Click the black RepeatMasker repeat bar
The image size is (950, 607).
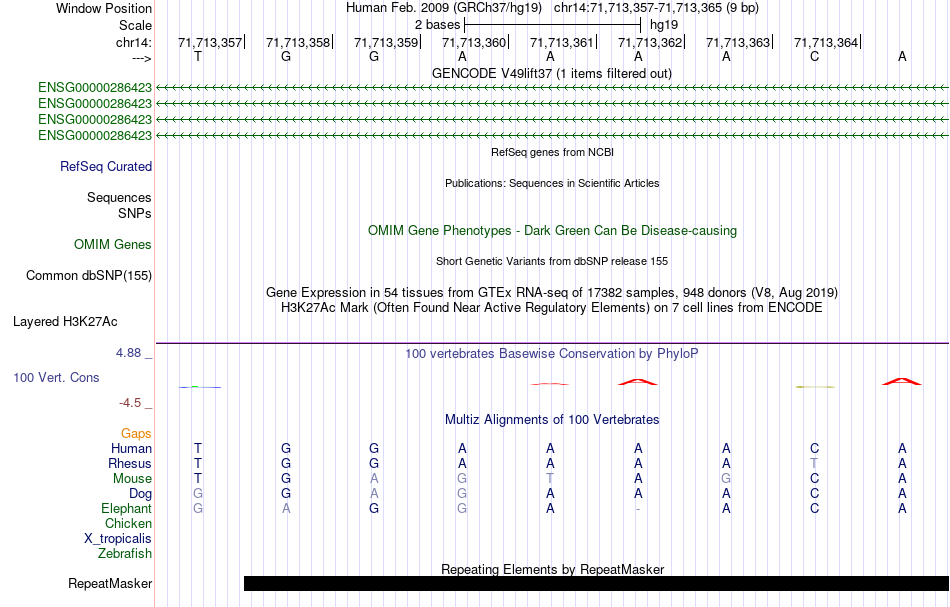point(596,583)
